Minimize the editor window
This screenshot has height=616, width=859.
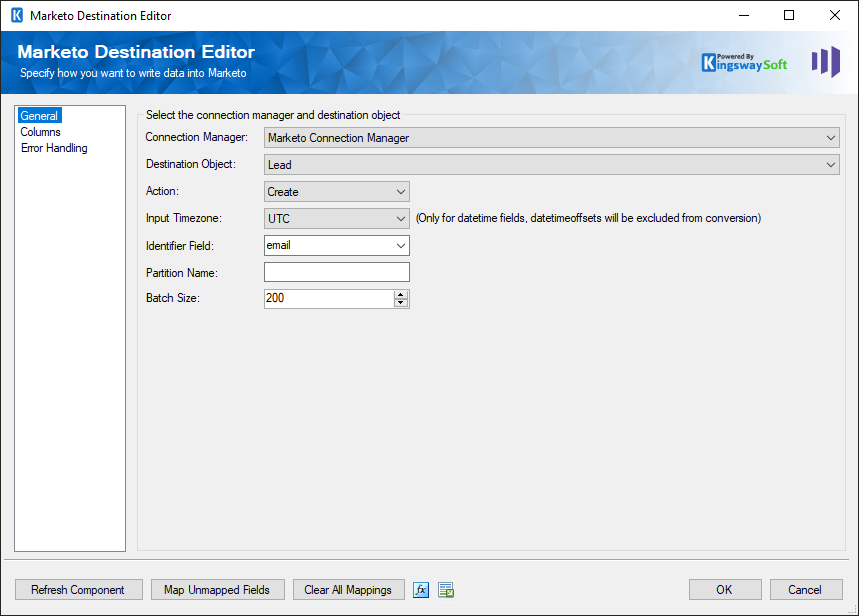coord(743,15)
